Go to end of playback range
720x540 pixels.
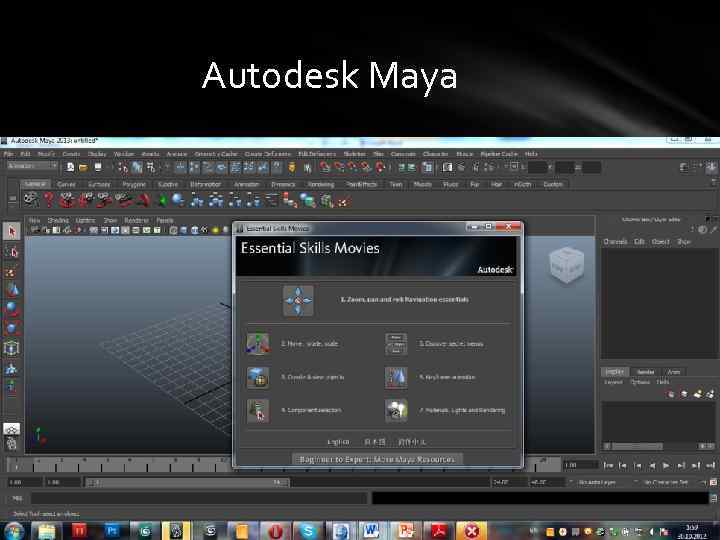point(710,466)
